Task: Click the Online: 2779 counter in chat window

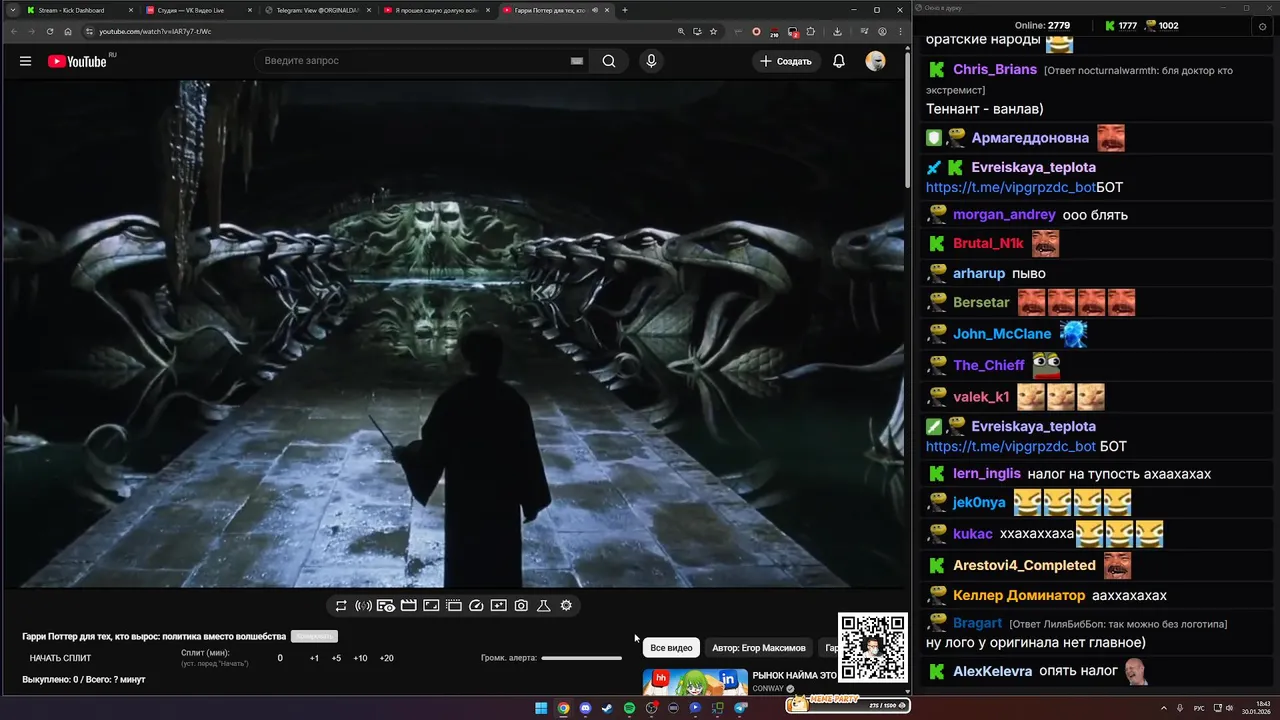Action: pos(1042,26)
